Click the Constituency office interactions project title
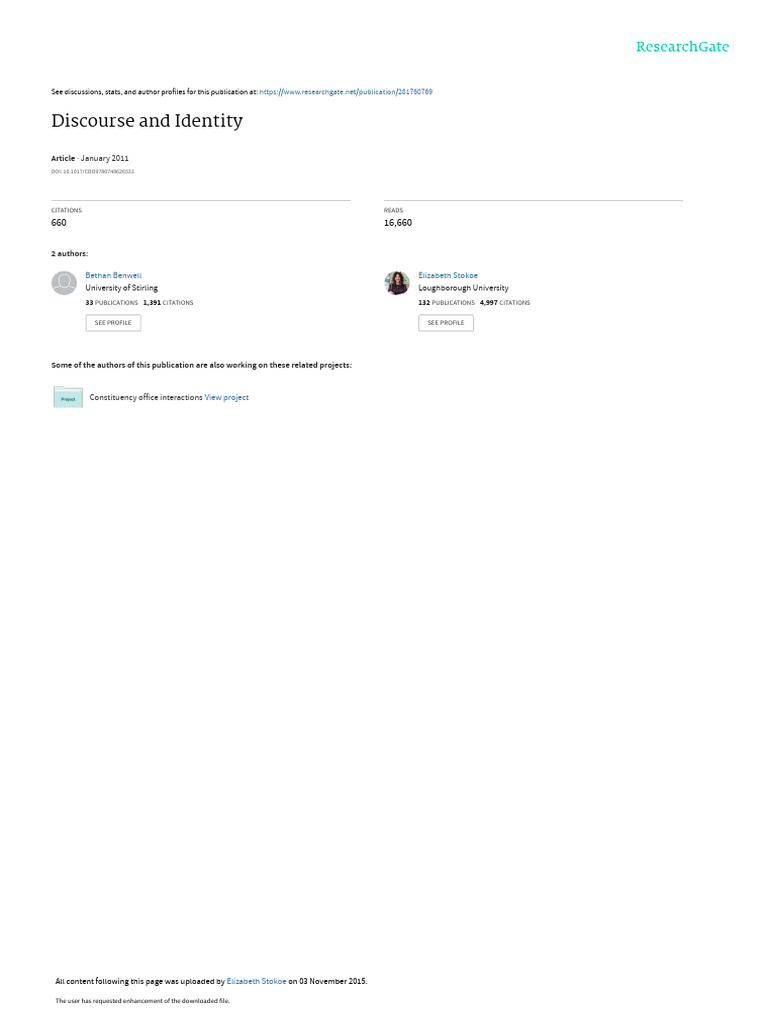This screenshot has width=768, height=1024. (146, 397)
